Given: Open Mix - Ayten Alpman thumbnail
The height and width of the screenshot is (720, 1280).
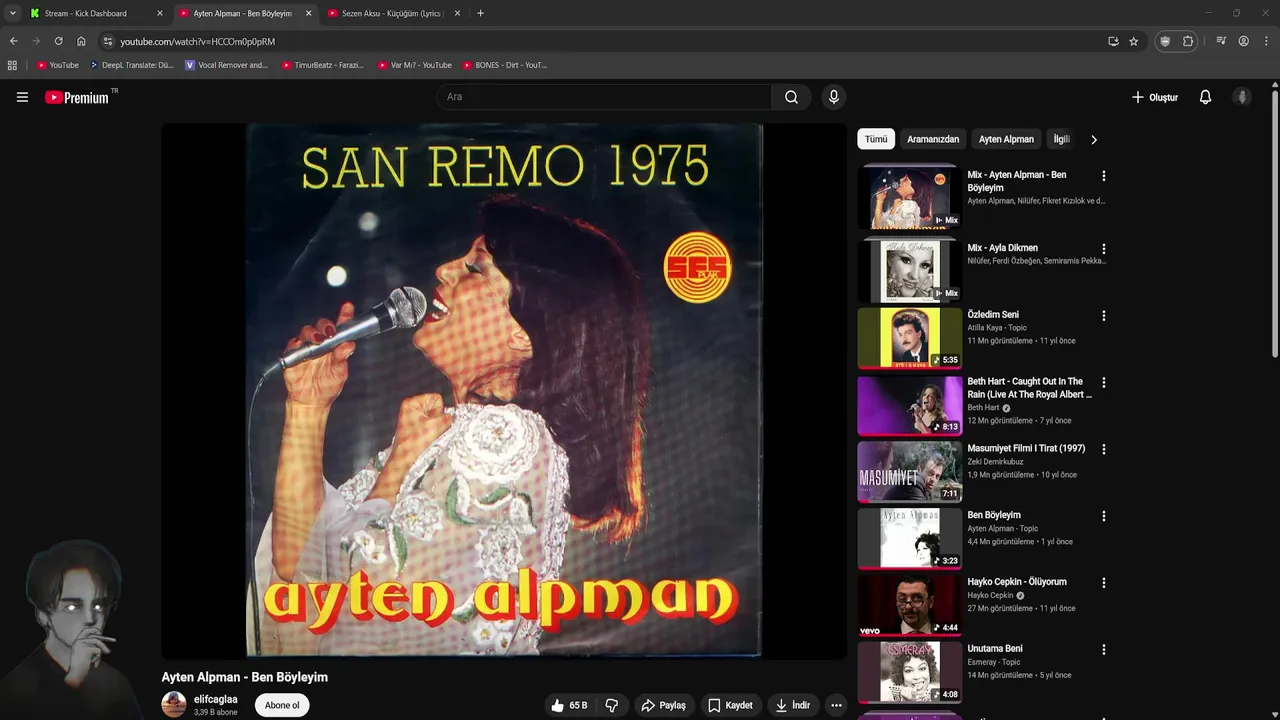Looking at the screenshot, I should 910,198.
